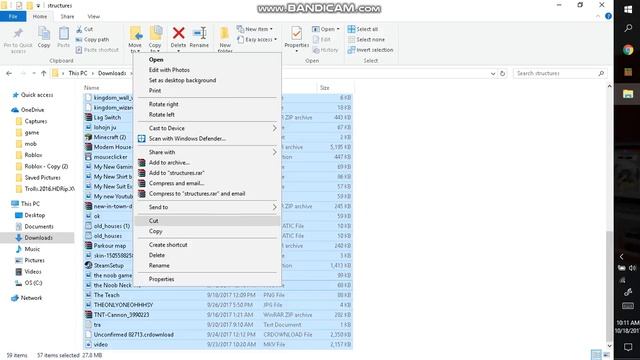This screenshot has height=360, width=640.
Task: Click Select none in ribbon
Action: (366, 40)
